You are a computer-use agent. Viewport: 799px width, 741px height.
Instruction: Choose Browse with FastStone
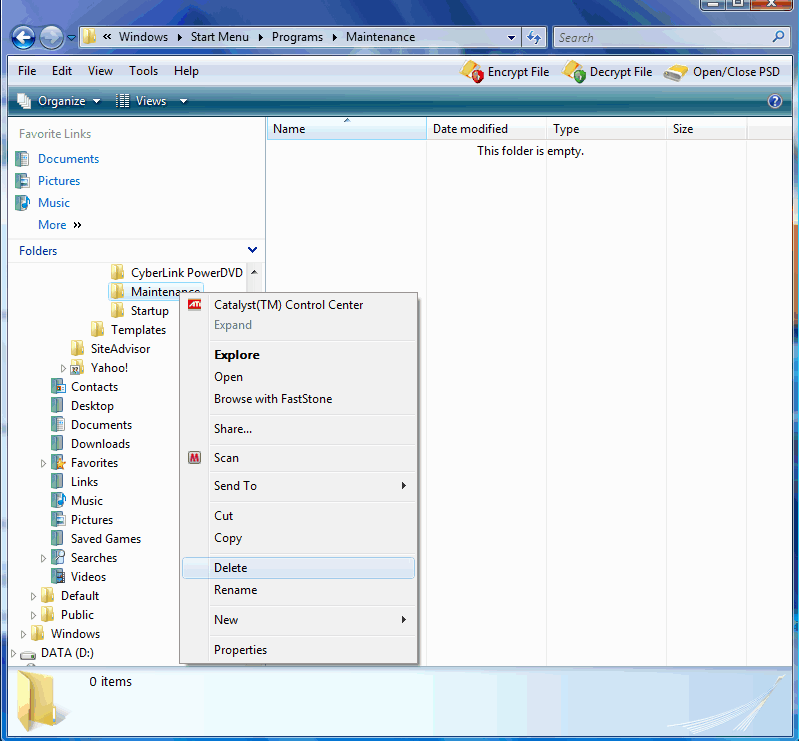pyautogui.click(x=299, y=399)
